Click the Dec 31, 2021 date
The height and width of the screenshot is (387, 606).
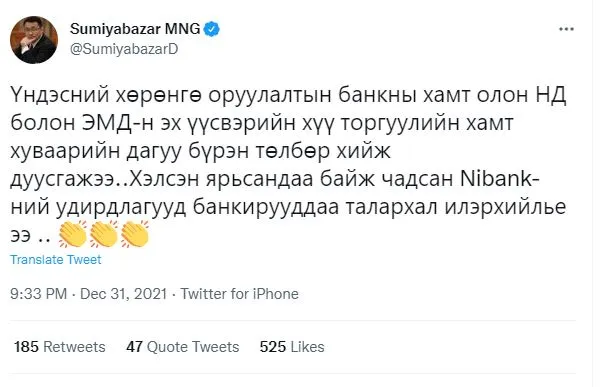[x=123, y=294]
